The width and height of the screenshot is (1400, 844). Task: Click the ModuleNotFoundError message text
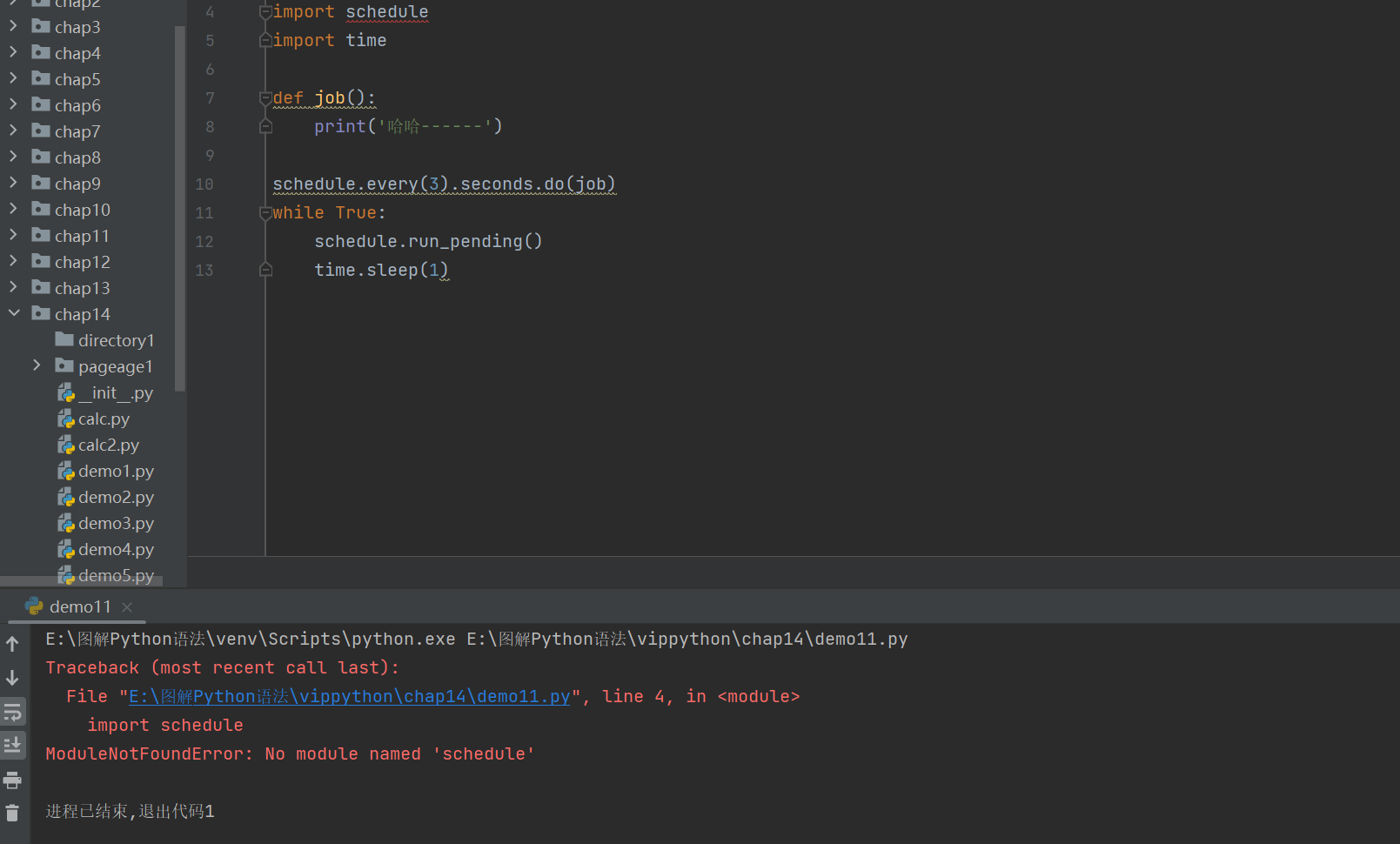[x=290, y=754]
